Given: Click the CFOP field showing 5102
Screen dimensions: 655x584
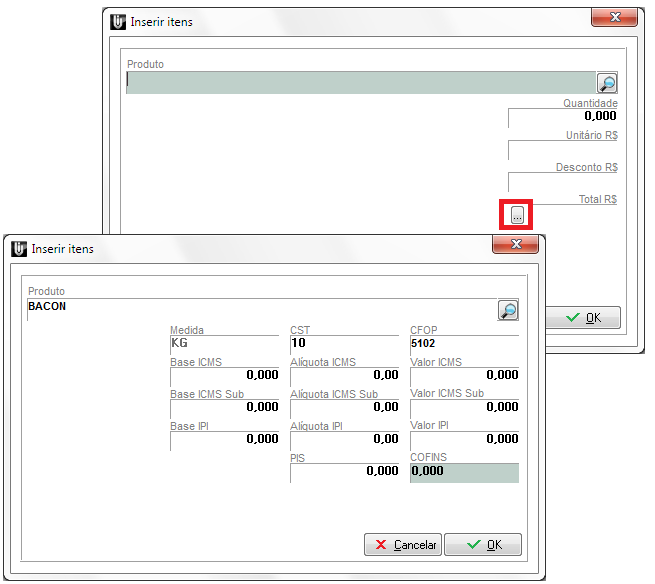Looking at the screenshot, I should 464,343.
